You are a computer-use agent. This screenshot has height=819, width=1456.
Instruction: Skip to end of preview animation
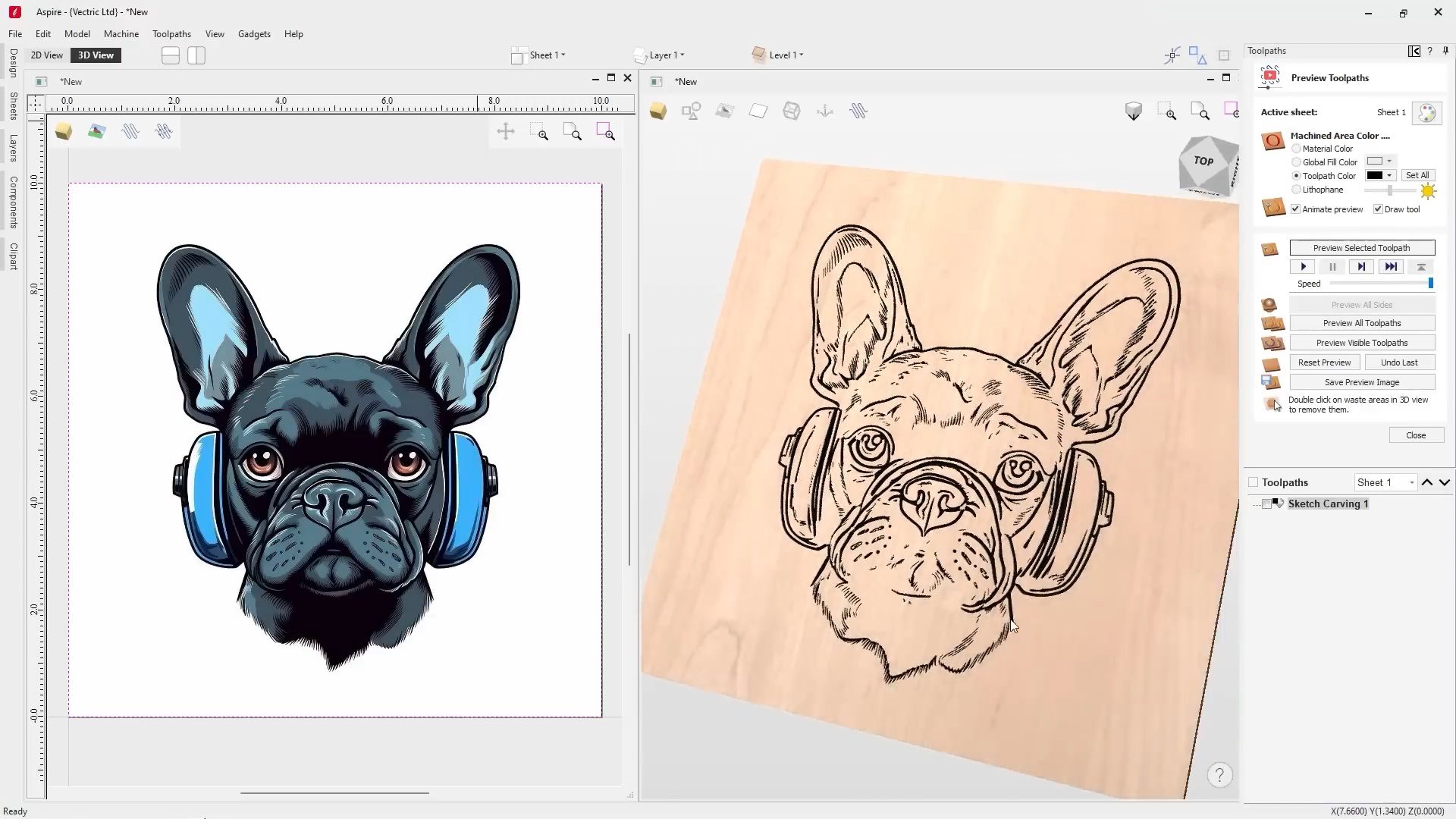pyautogui.click(x=1390, y=267)
